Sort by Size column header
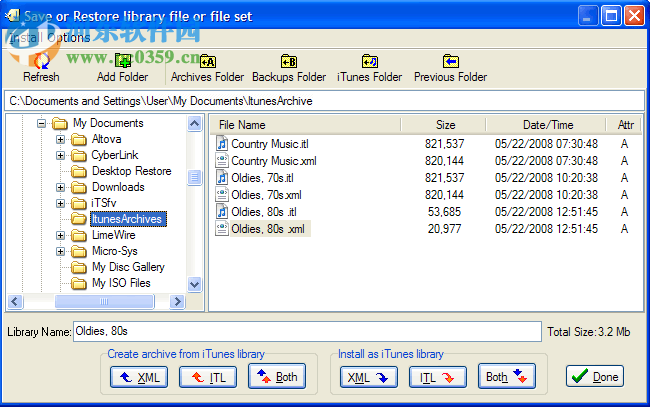The height and width of the screenshot is (409, 650). [x=443, y=125]
